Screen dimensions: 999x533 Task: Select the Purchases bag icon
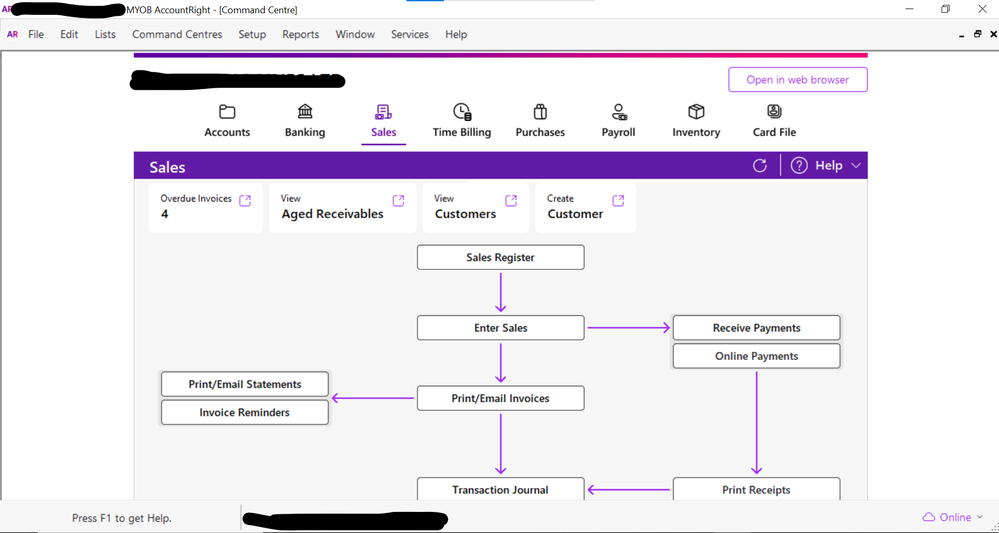[x=540, y=112]
